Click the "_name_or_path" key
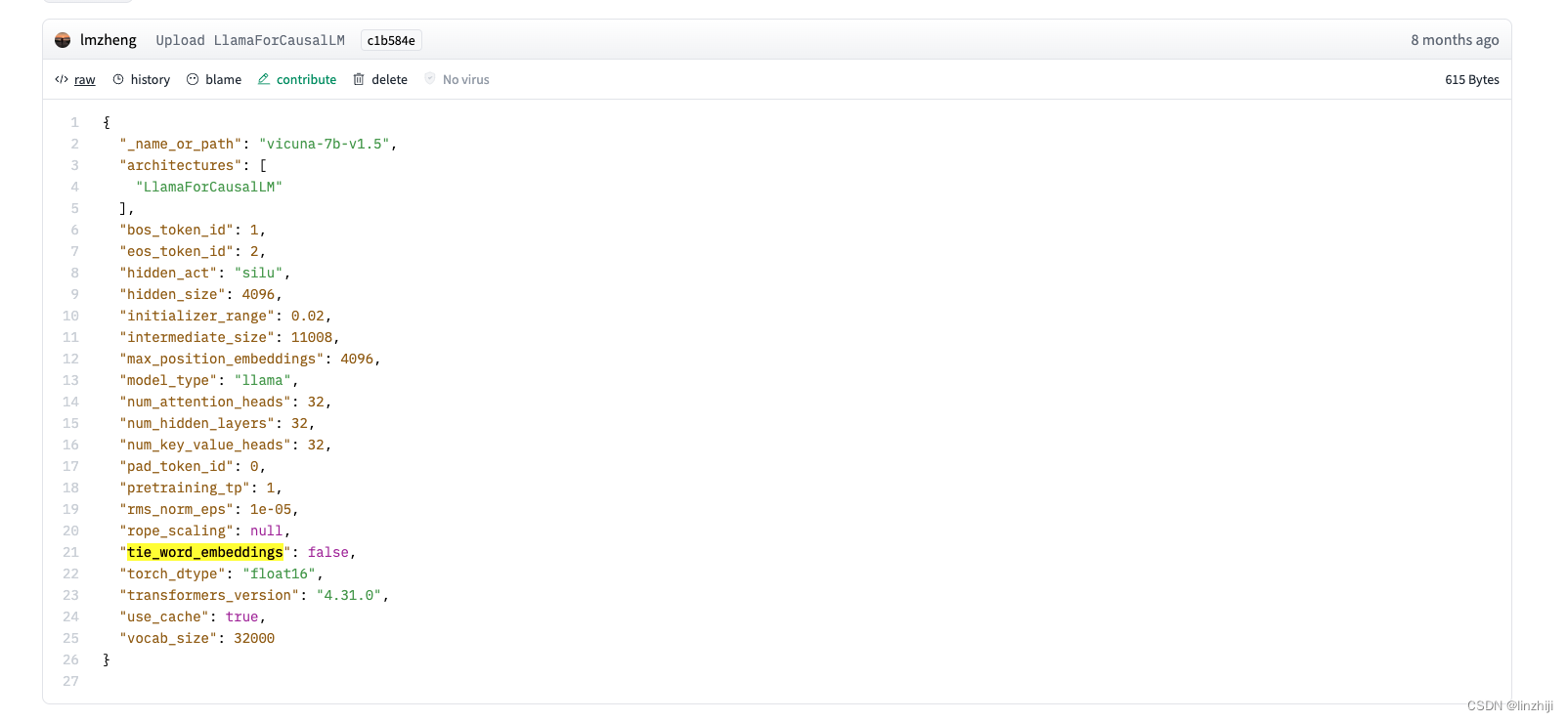 click(181, 144)
